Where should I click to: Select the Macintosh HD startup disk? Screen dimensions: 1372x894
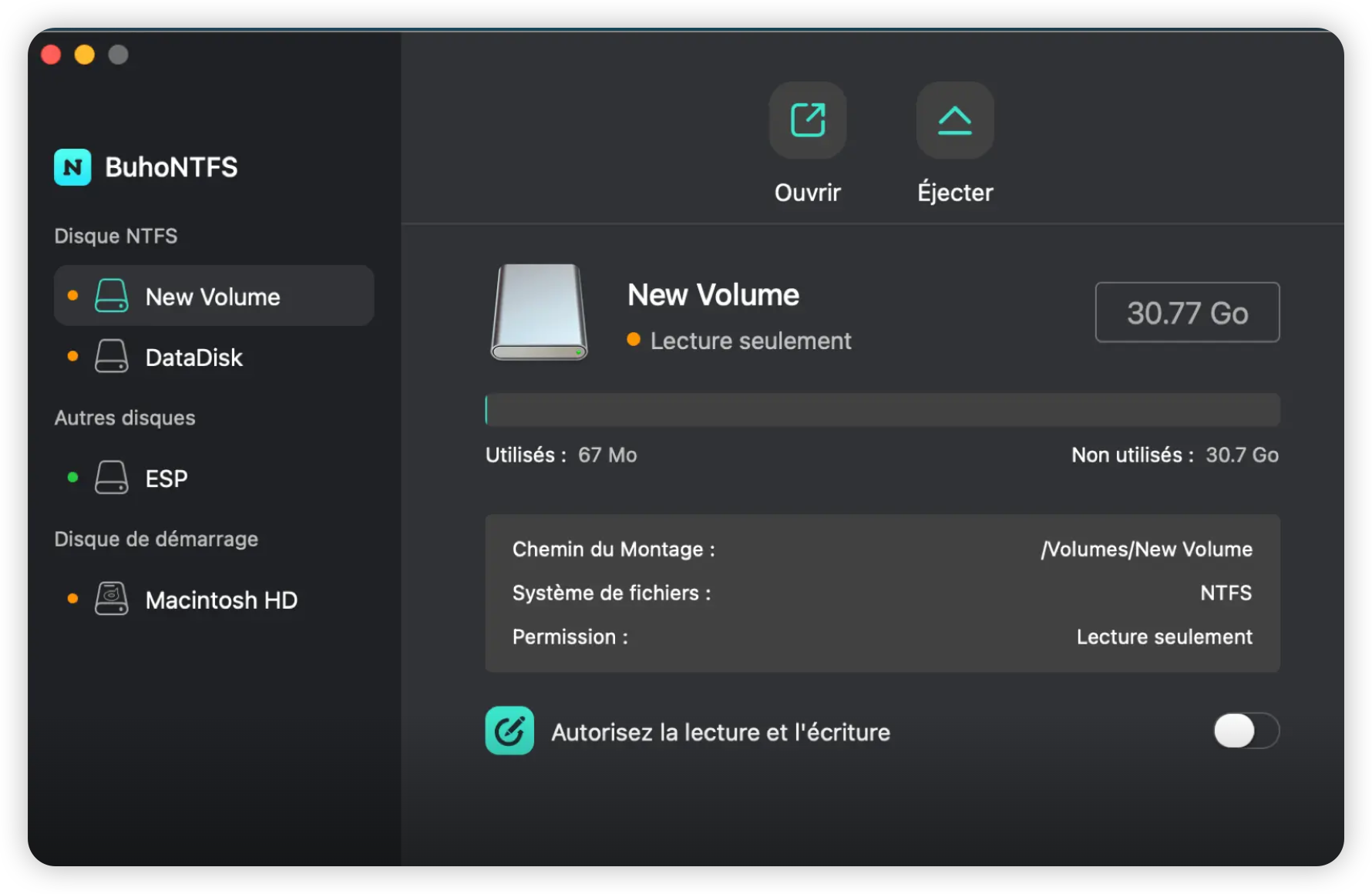click(214, 600)
